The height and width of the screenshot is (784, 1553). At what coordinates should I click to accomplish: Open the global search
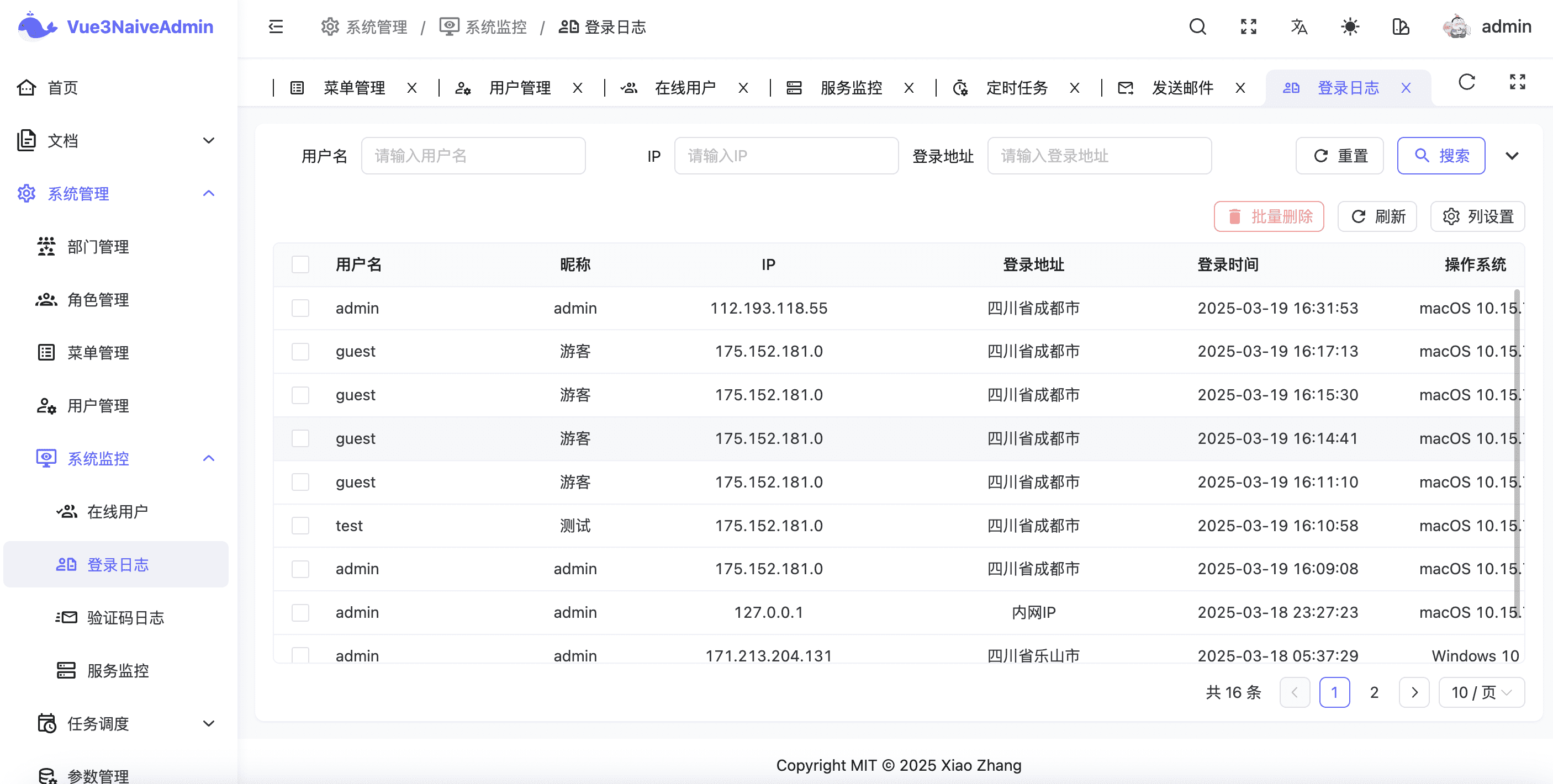[1197, 27]
